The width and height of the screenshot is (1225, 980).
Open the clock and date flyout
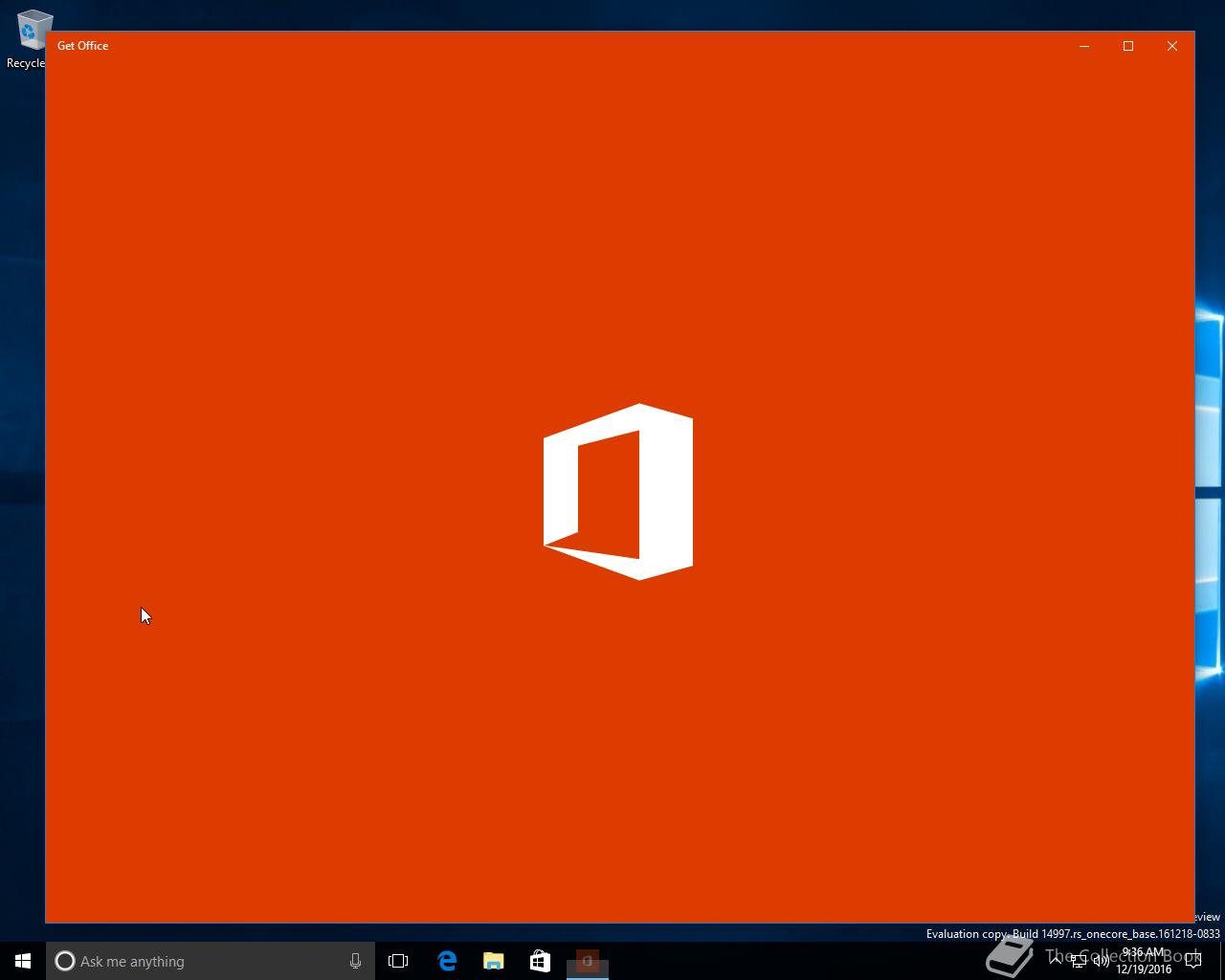point(1144,961)
